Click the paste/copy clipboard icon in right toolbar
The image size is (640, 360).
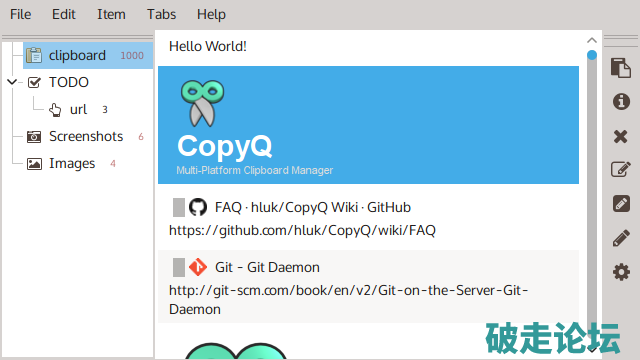coord(621,68)
